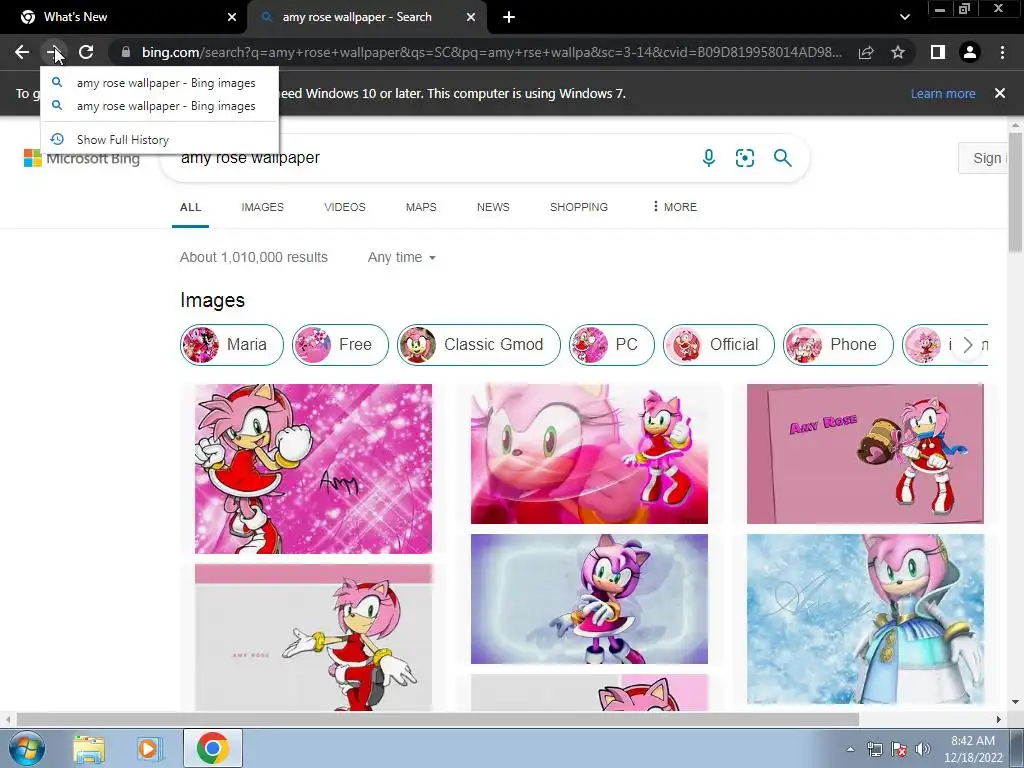Click the vertical scrollbar thumb
This screenshot has height=768, width=1024.
coord(1015,192)
